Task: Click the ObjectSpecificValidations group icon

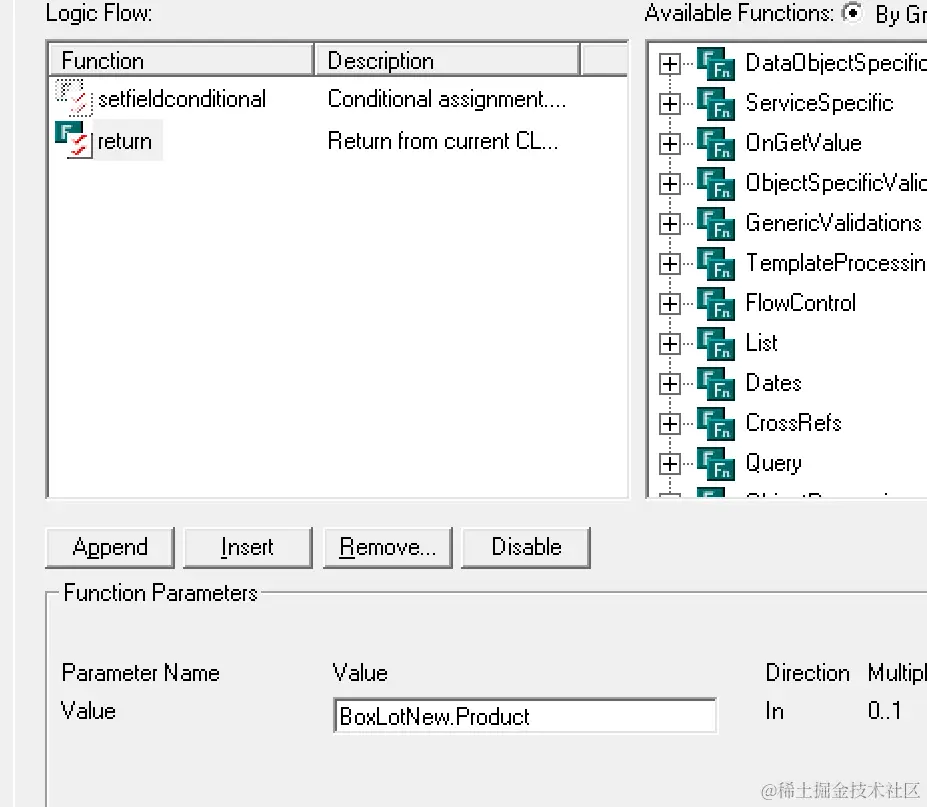Action: [x=715, y=183]
